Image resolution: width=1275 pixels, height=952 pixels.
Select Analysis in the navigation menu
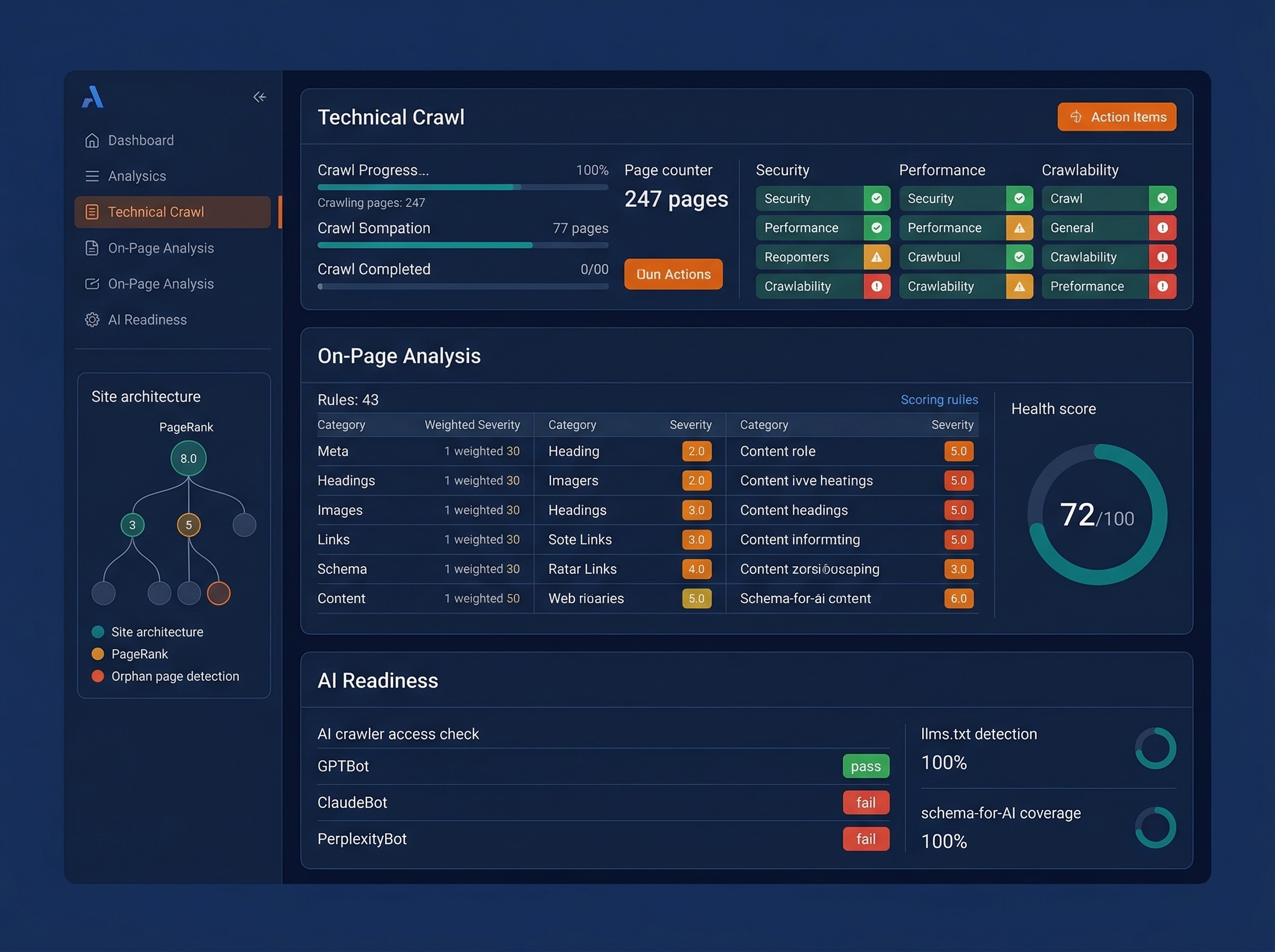click(x=137, y=176)
